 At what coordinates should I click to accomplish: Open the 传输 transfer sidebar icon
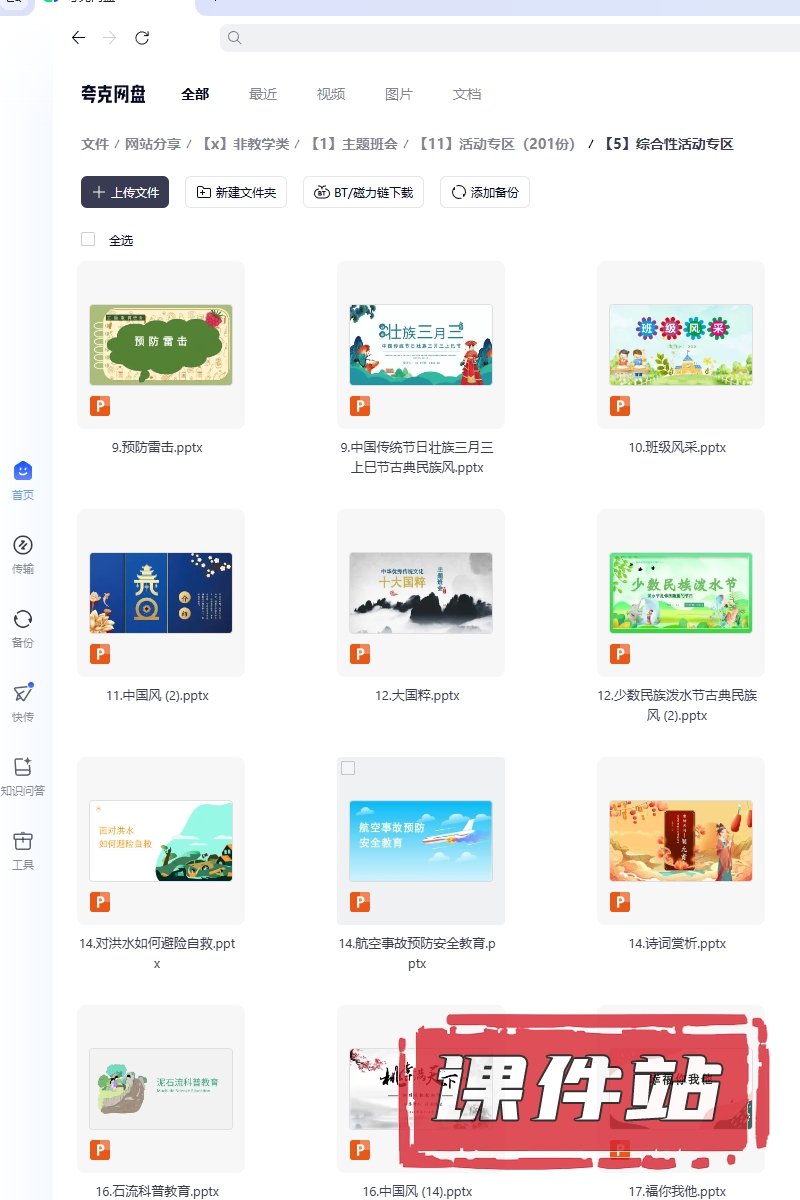pos(22,546)
